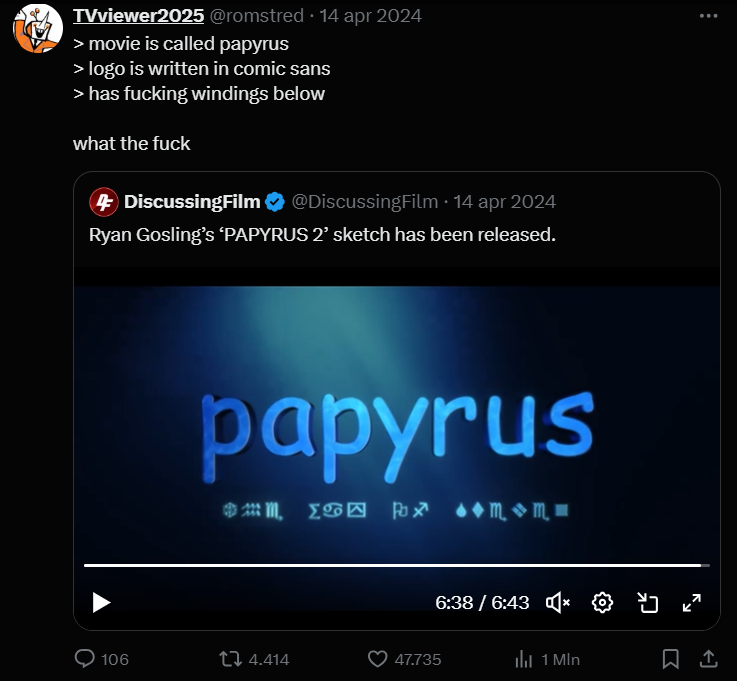Viewport: 737px width, 681px height.
Task: Unmute the video audio
Action: tap(558, 603)
